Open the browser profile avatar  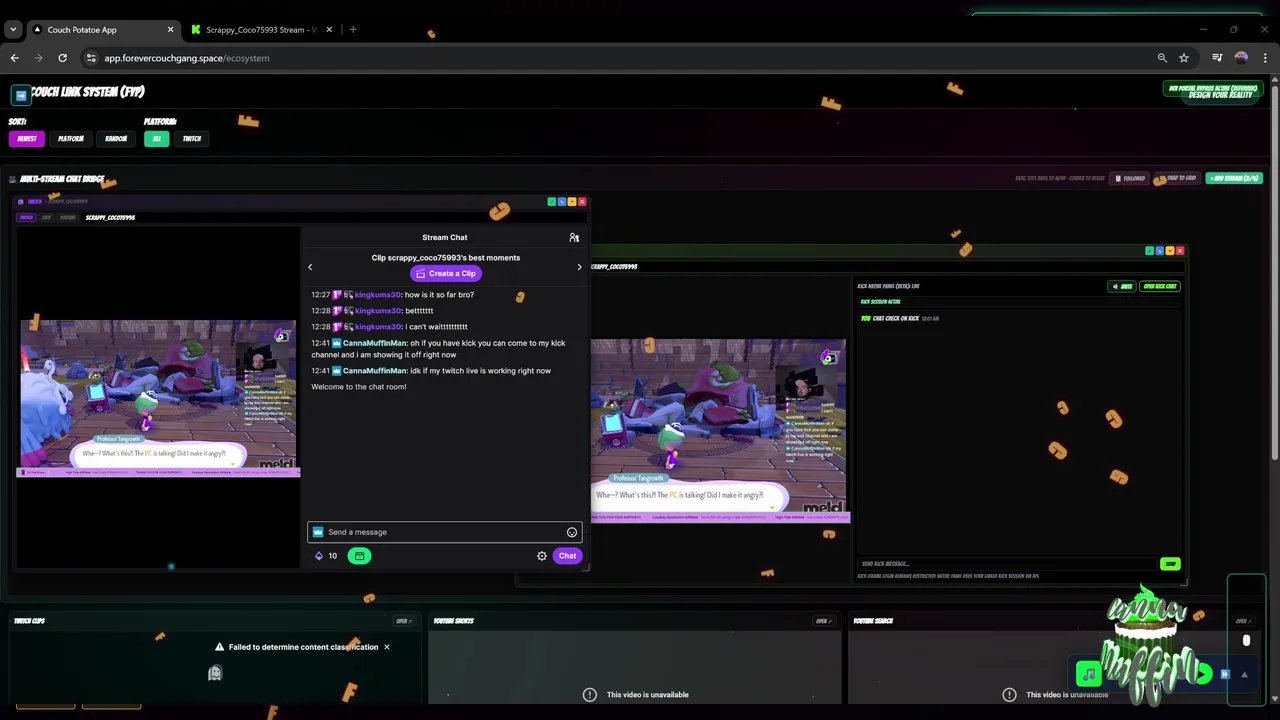(x=1241, y=58)
